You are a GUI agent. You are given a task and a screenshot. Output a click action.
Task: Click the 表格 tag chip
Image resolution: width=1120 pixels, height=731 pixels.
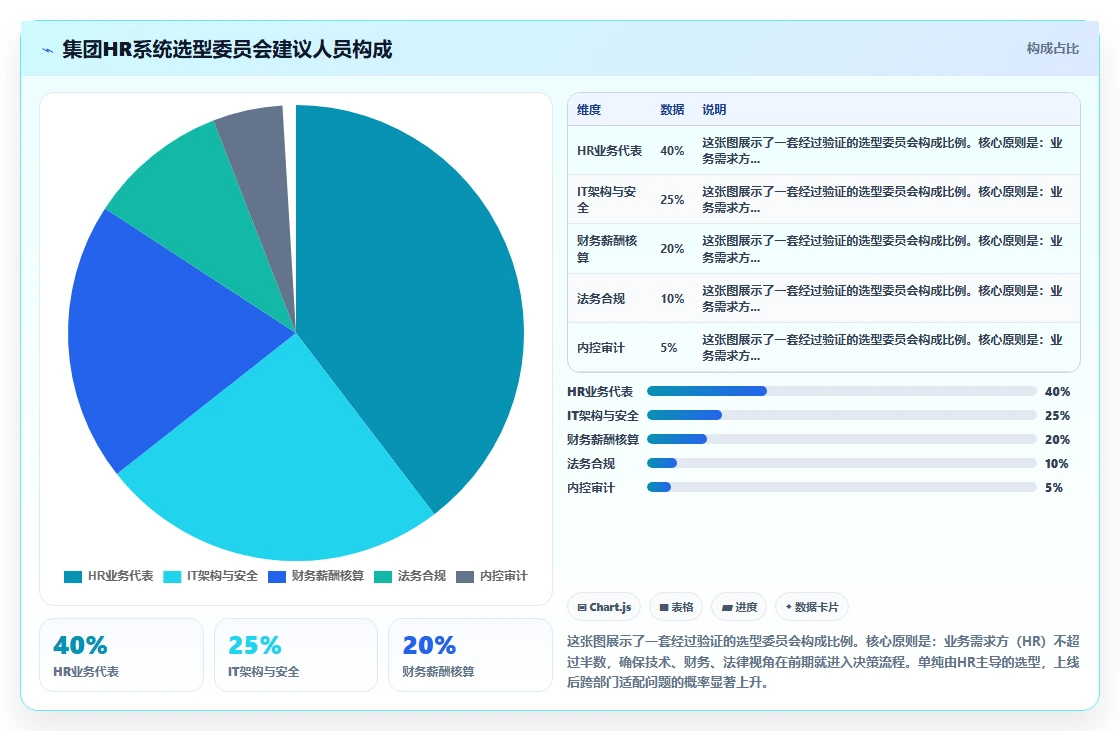click(676, 607)
